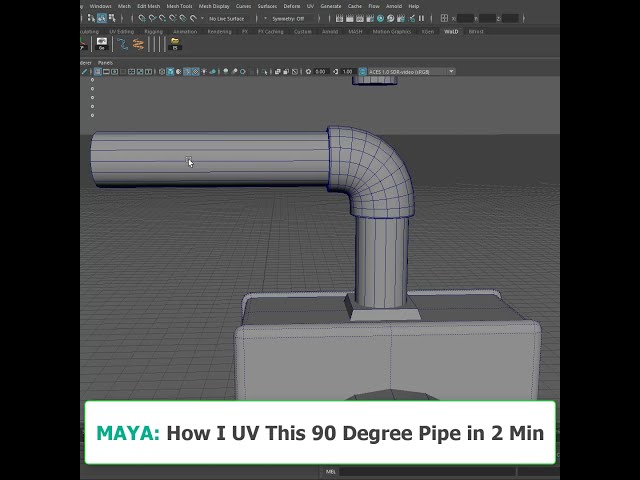Screen dimensions: 640x480
Task: Open the Deform menu
Action: click(x=291, y=6)
